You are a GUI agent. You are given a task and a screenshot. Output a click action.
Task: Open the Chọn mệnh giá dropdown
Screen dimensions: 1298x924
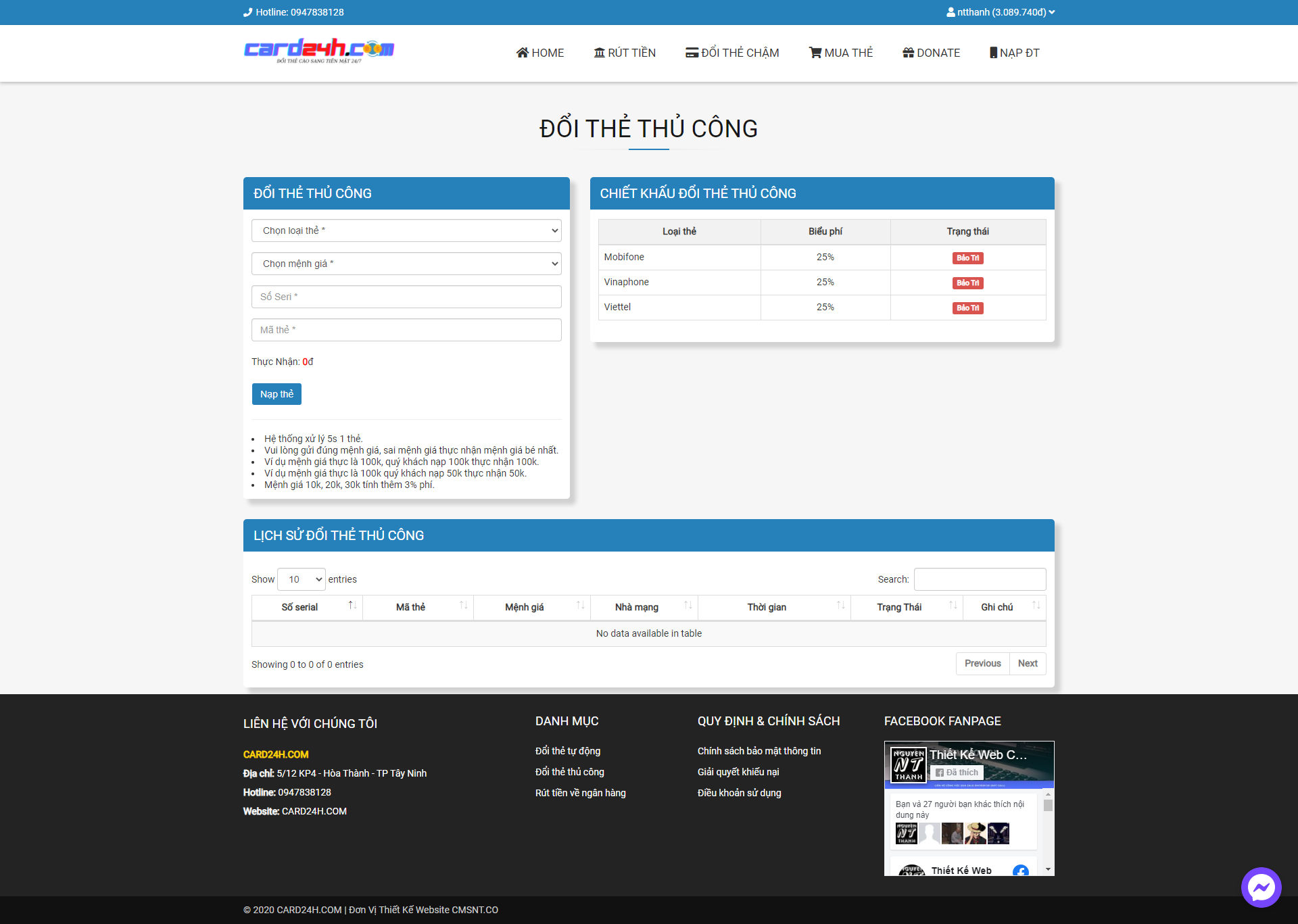406,264
